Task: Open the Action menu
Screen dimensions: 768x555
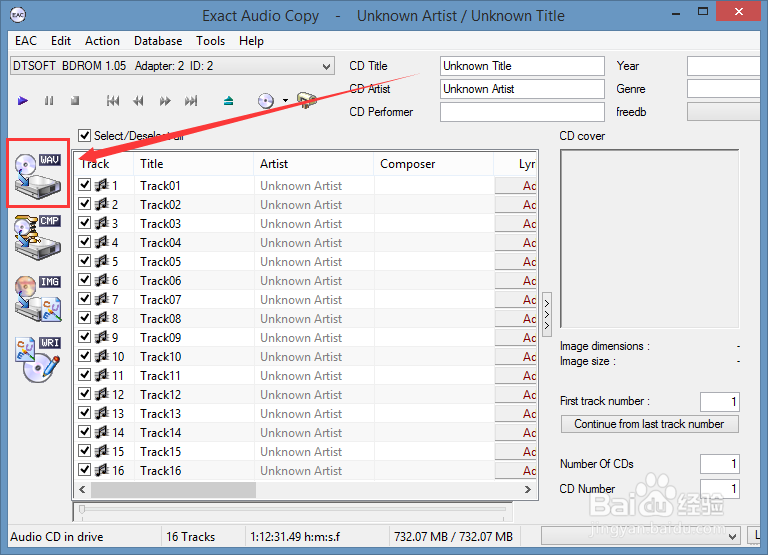Action: tap(102, 41)
